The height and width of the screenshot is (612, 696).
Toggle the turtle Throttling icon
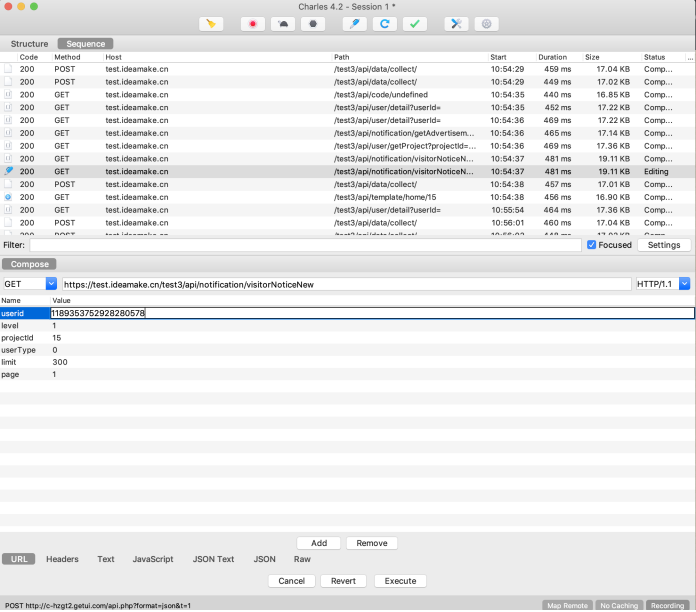tap(283, 24)
